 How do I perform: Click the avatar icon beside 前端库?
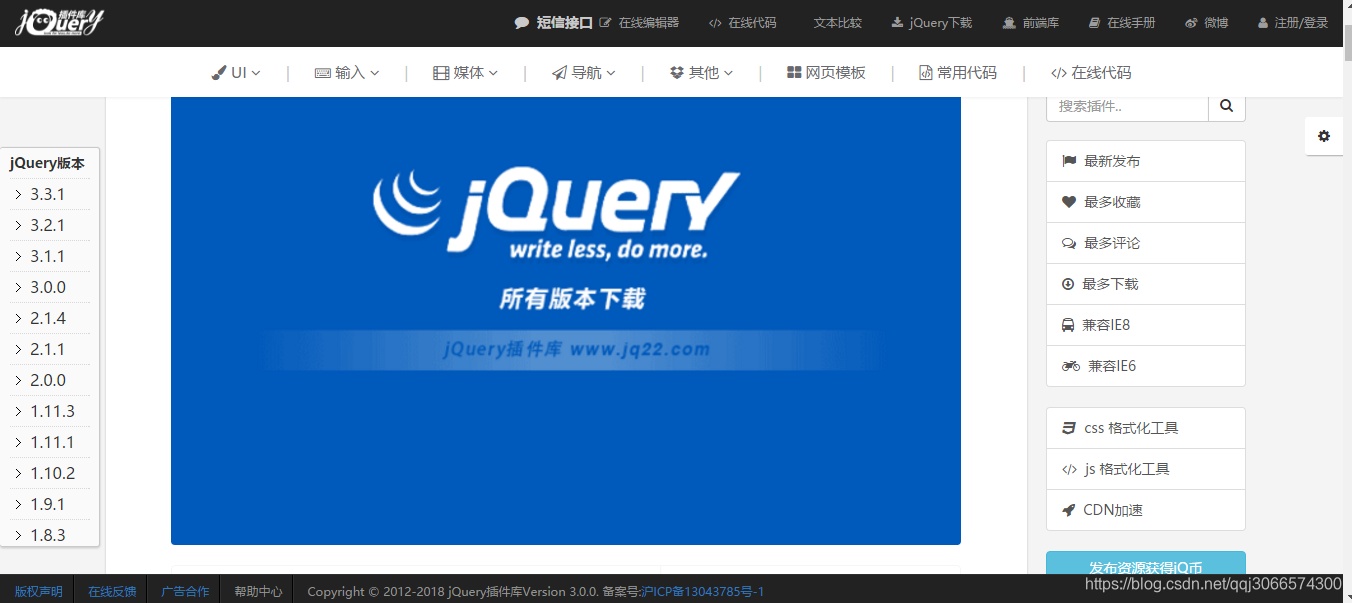[x=1009, y=22]
